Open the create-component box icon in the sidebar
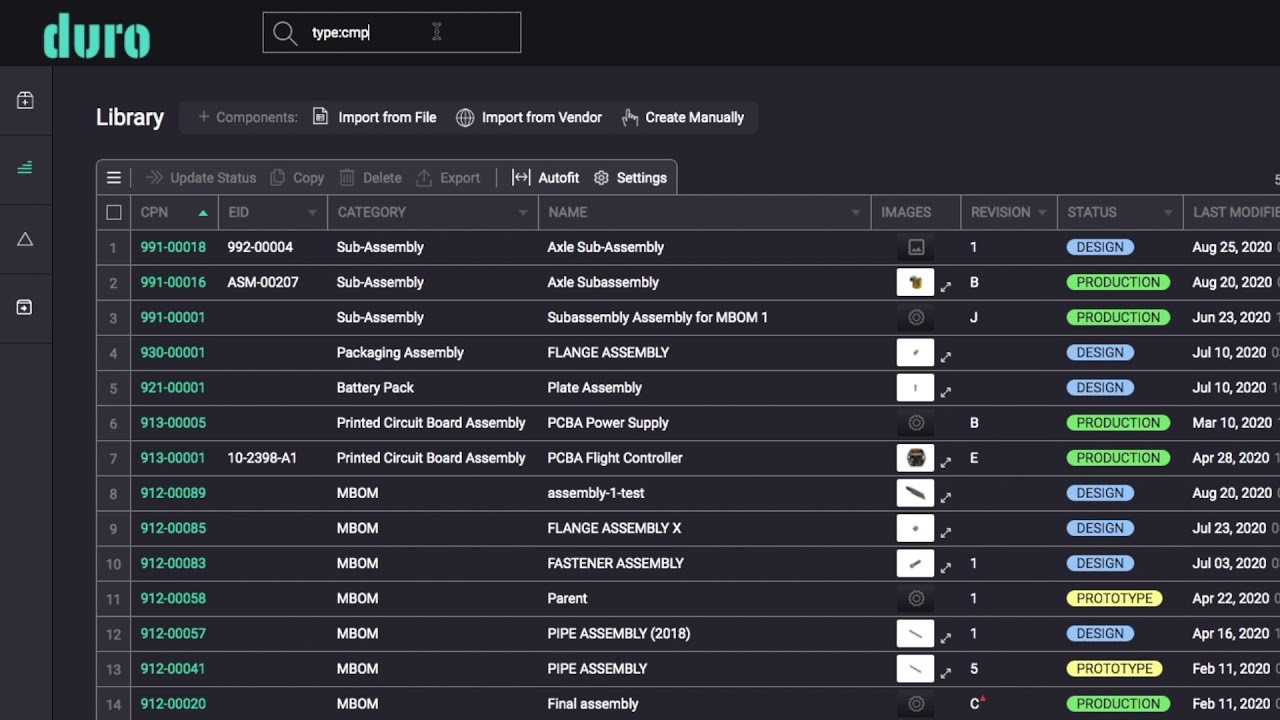Image resolution: width=1280 pixels, height=720 pixels. [26, 100]
